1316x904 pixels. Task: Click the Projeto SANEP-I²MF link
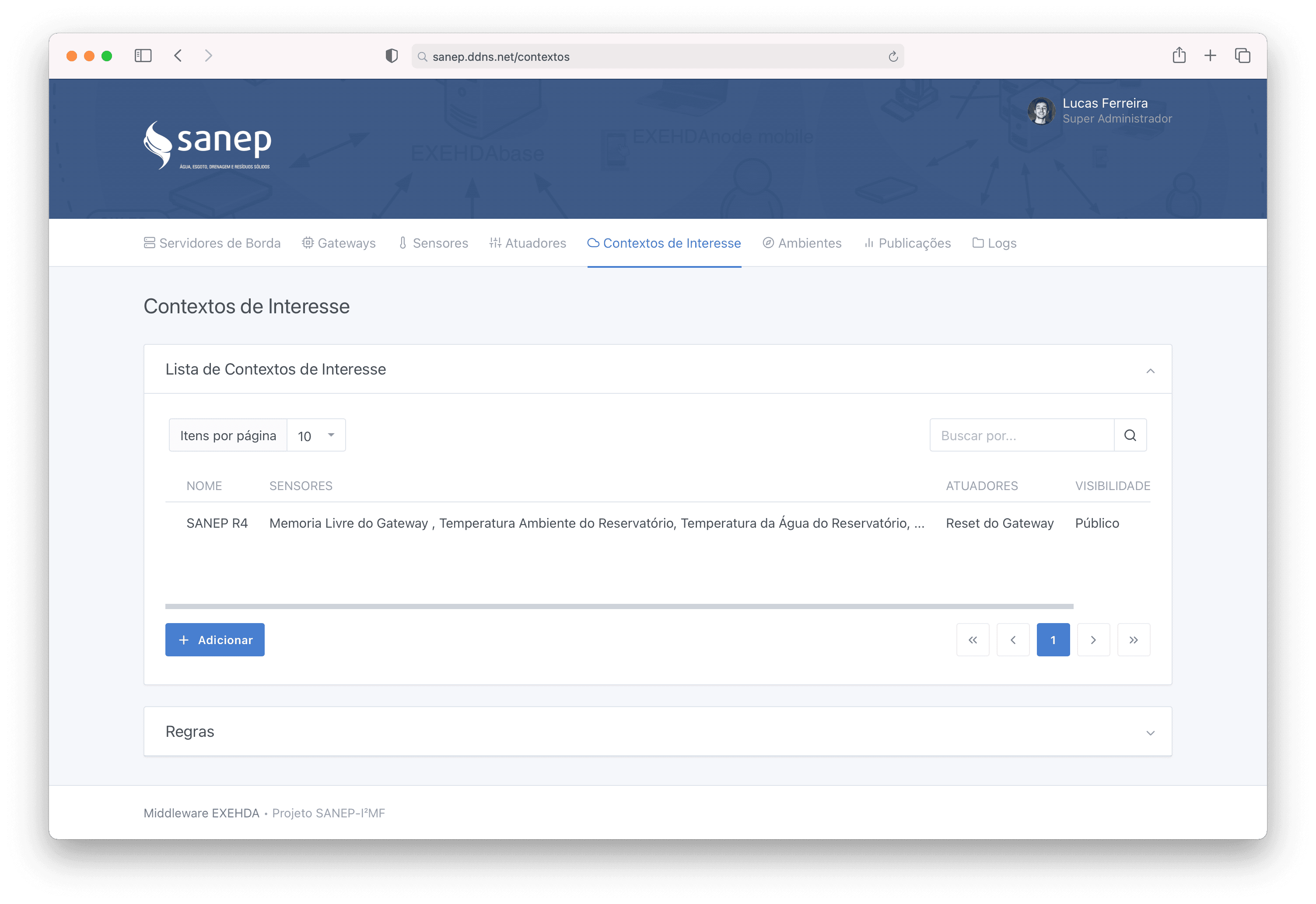329,813
